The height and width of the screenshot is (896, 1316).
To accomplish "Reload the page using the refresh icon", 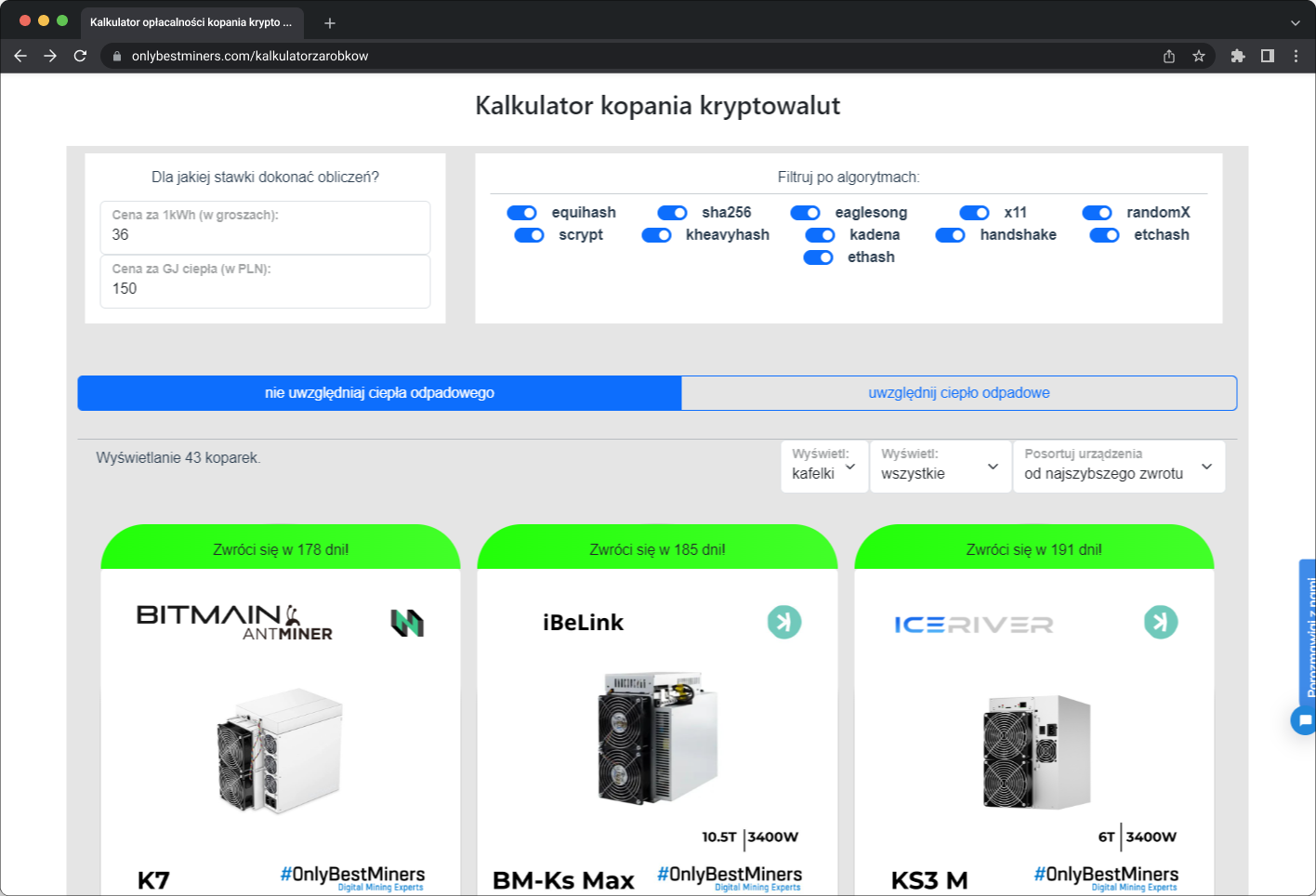I will [80, 56].
